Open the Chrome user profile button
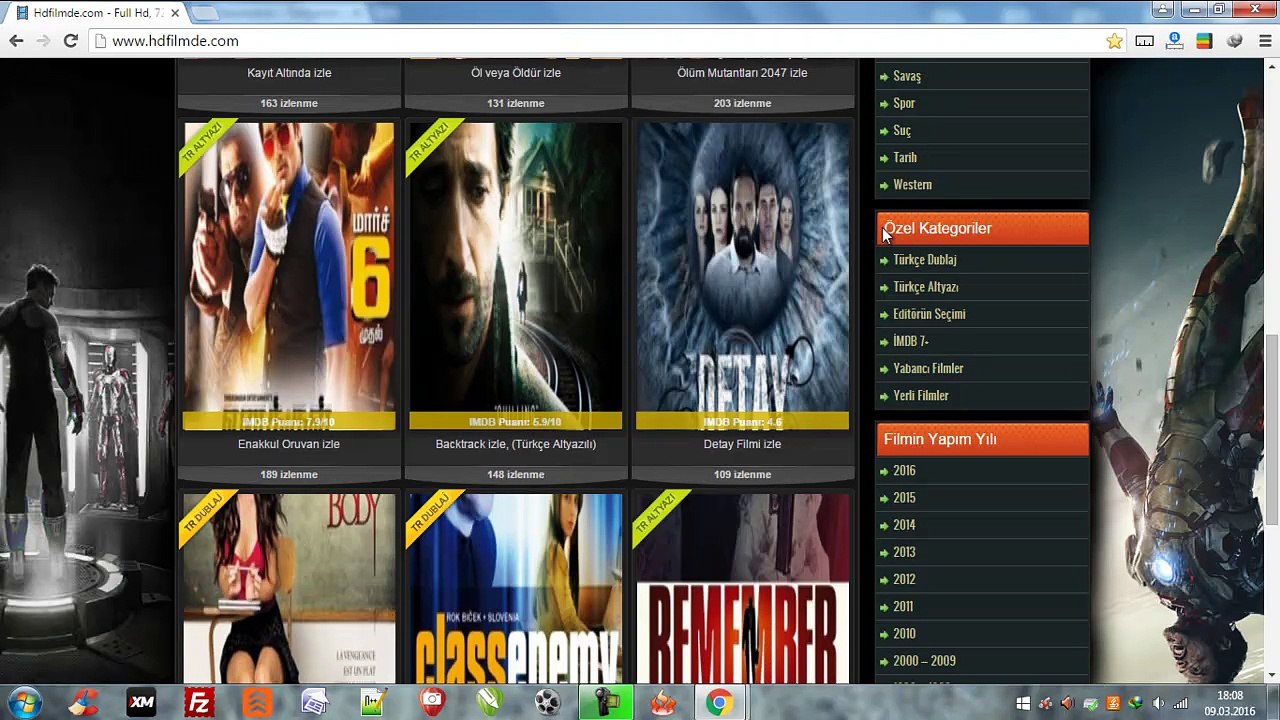This screenshot has height=720, width=1280. pyautogui.click(x=1163, y=10)
